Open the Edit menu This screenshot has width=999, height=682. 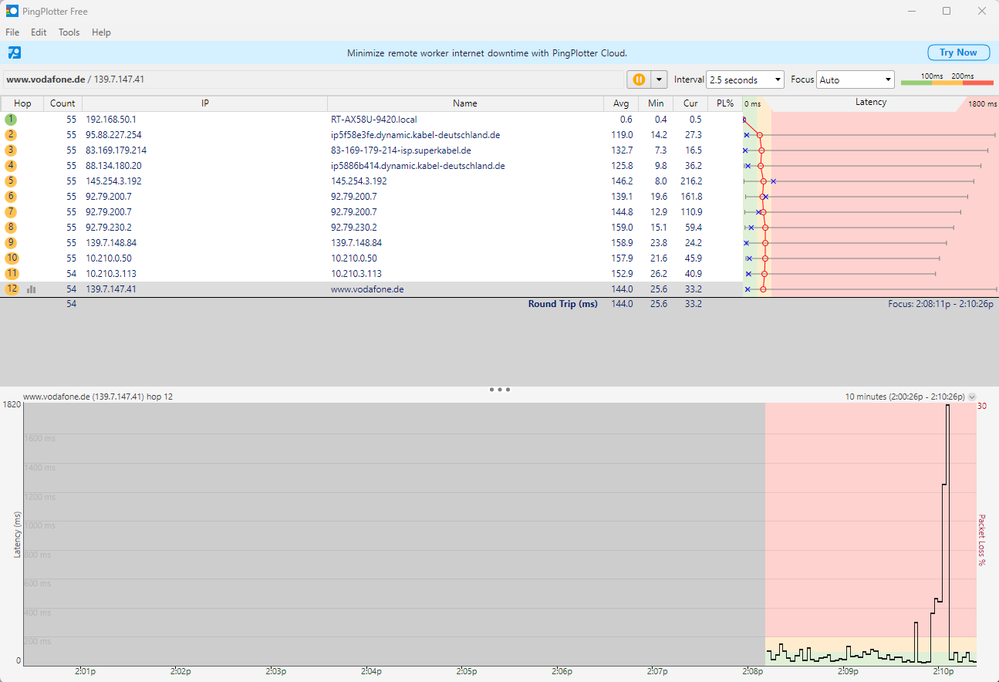[x=38, y=32]
